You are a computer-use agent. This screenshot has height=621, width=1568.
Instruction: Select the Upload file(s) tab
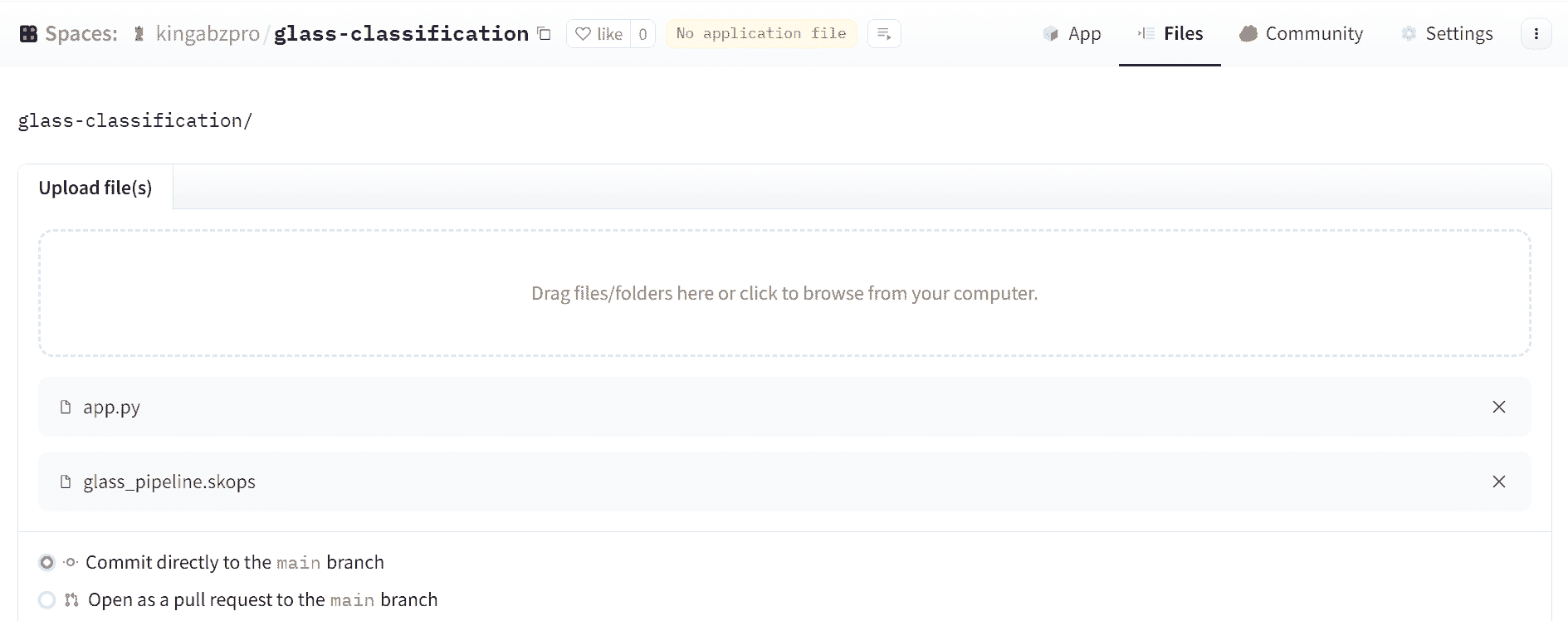(95, 188)
